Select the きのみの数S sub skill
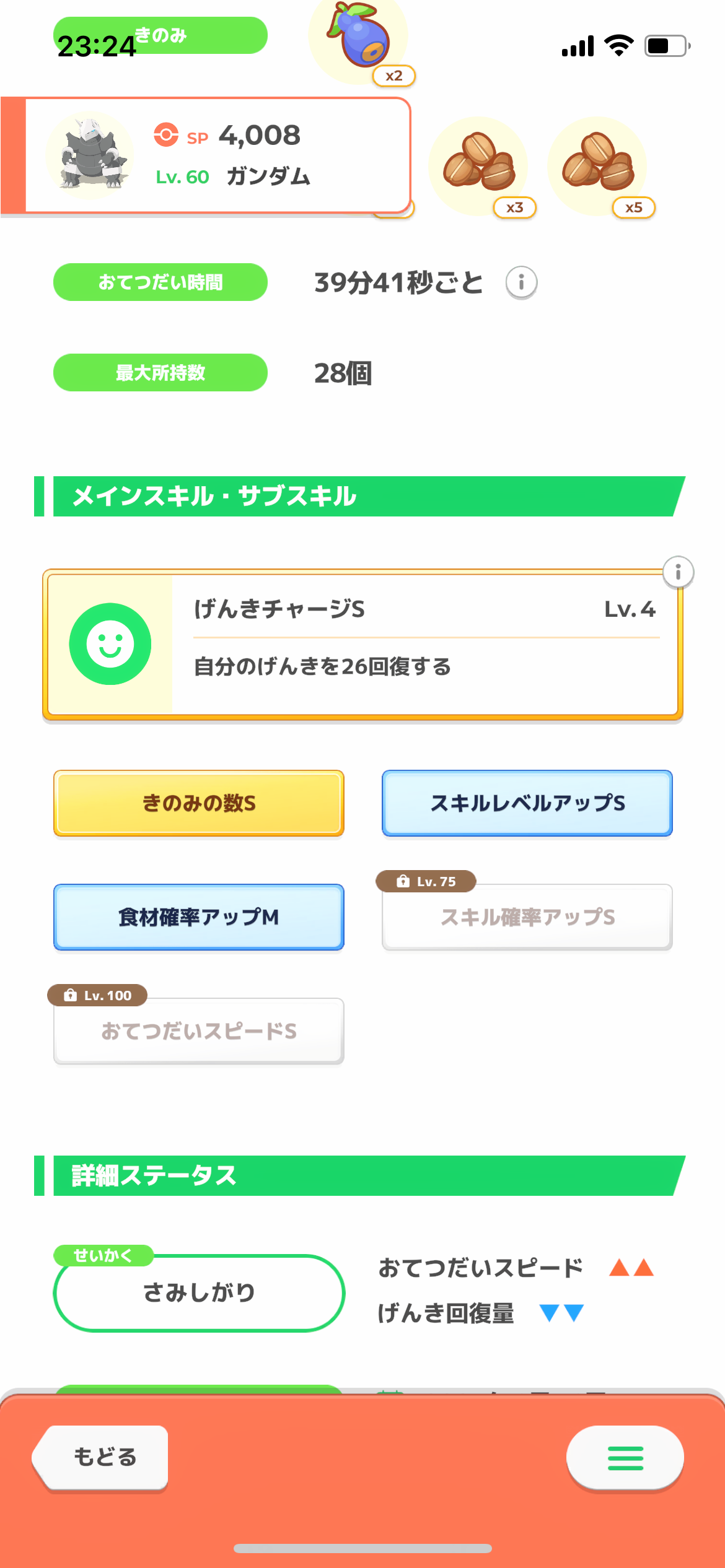The width and height of the screenshot is (725, 1568). (199, 803)
